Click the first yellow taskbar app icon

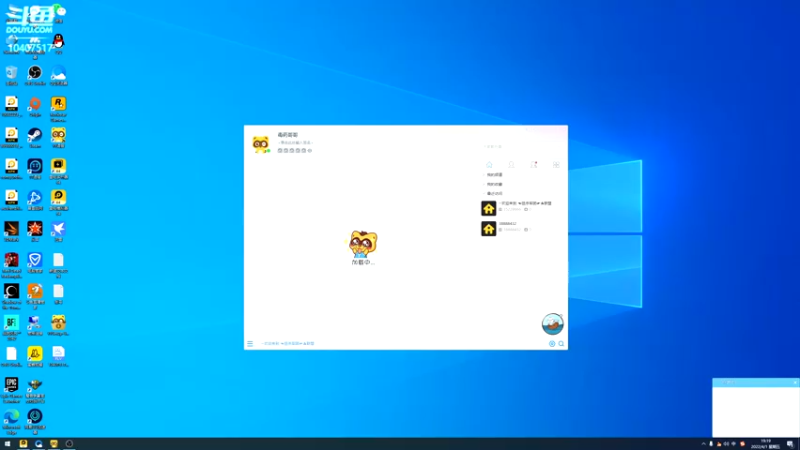tap(23, 444)
